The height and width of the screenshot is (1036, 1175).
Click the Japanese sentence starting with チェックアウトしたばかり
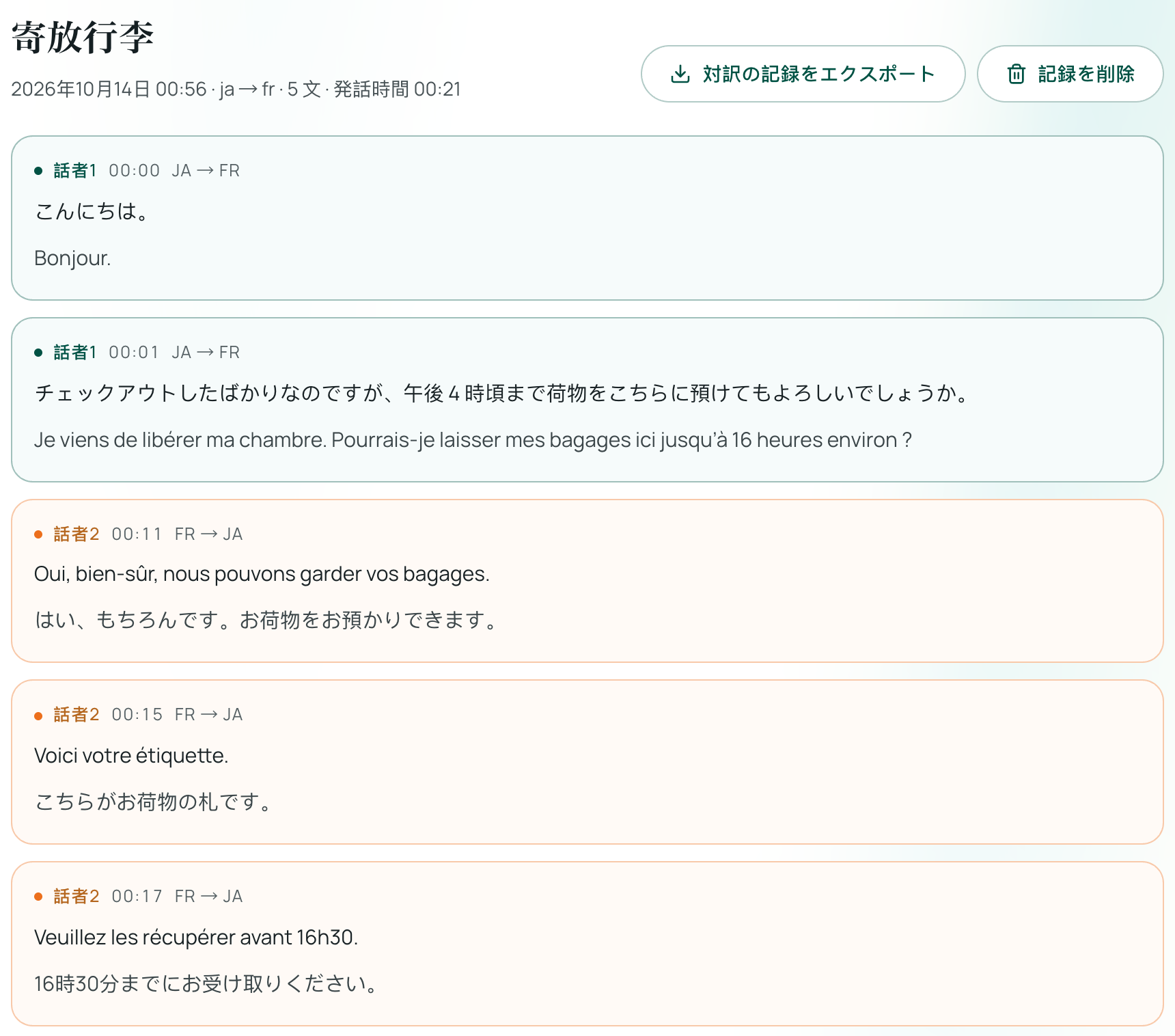[502, 394]
